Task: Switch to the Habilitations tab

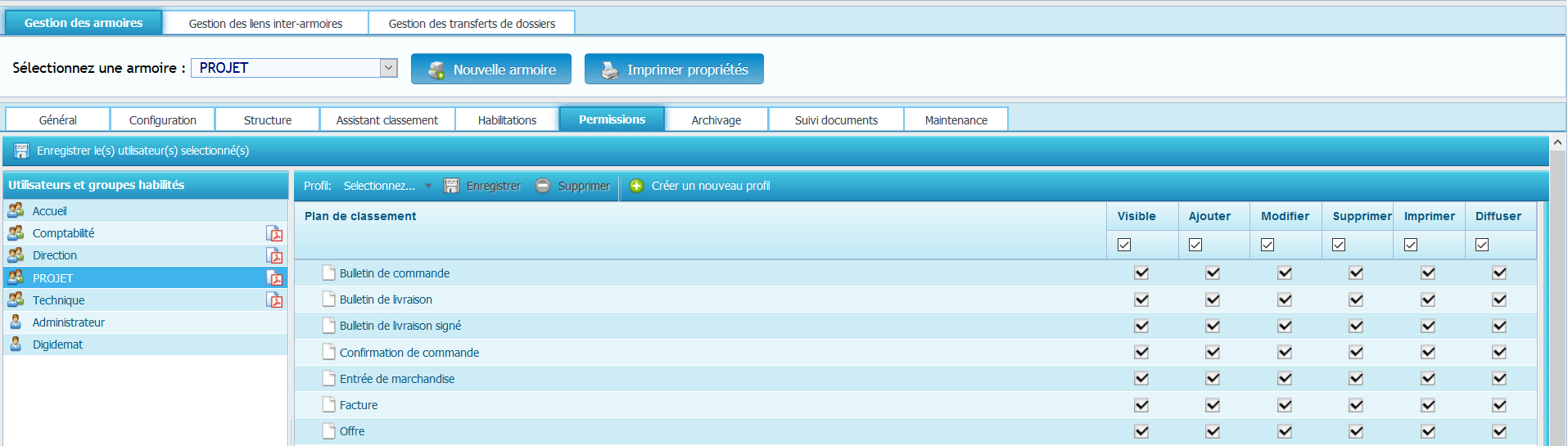Action: 507,120
